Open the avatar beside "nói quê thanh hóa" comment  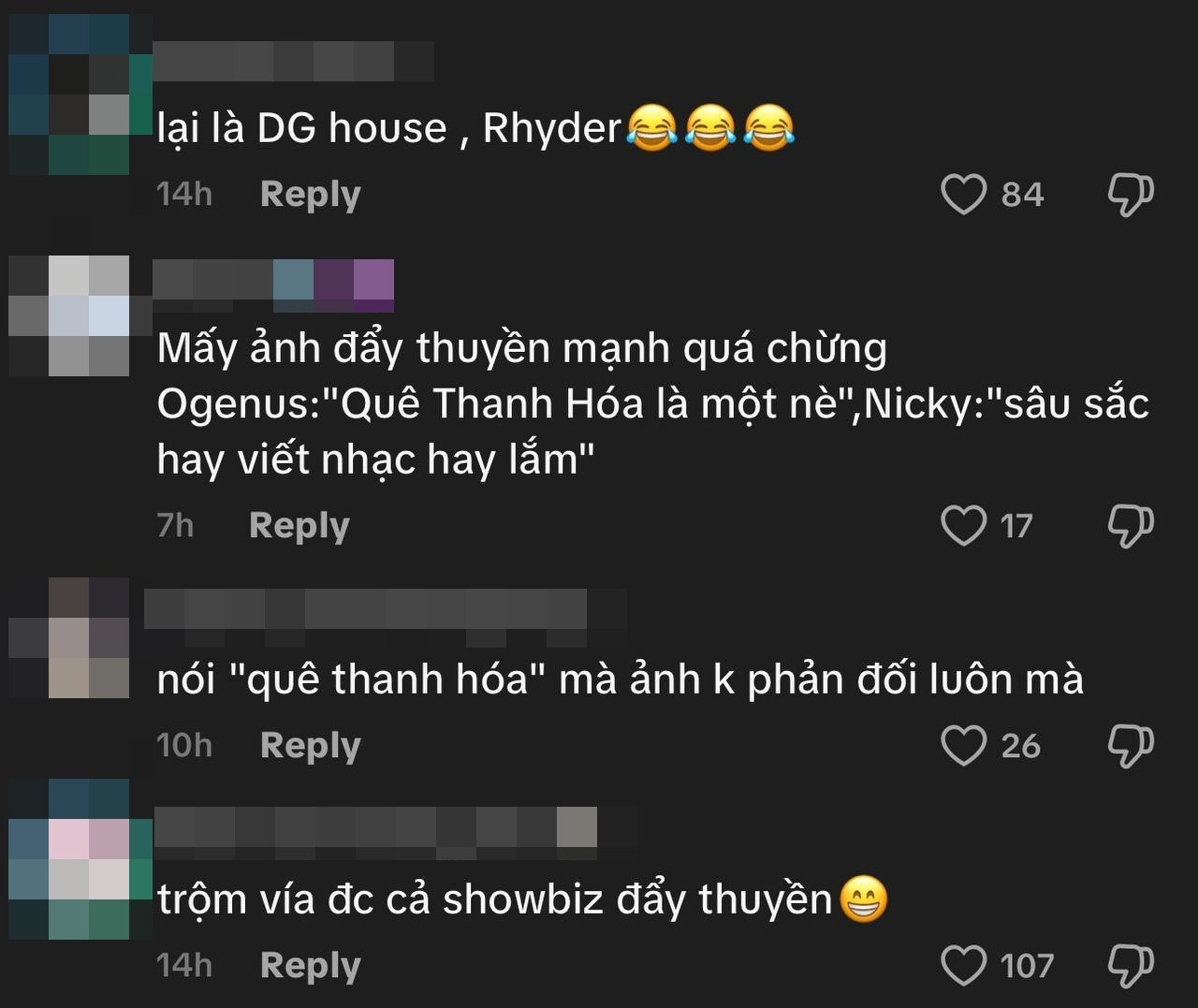click(70, 637)
